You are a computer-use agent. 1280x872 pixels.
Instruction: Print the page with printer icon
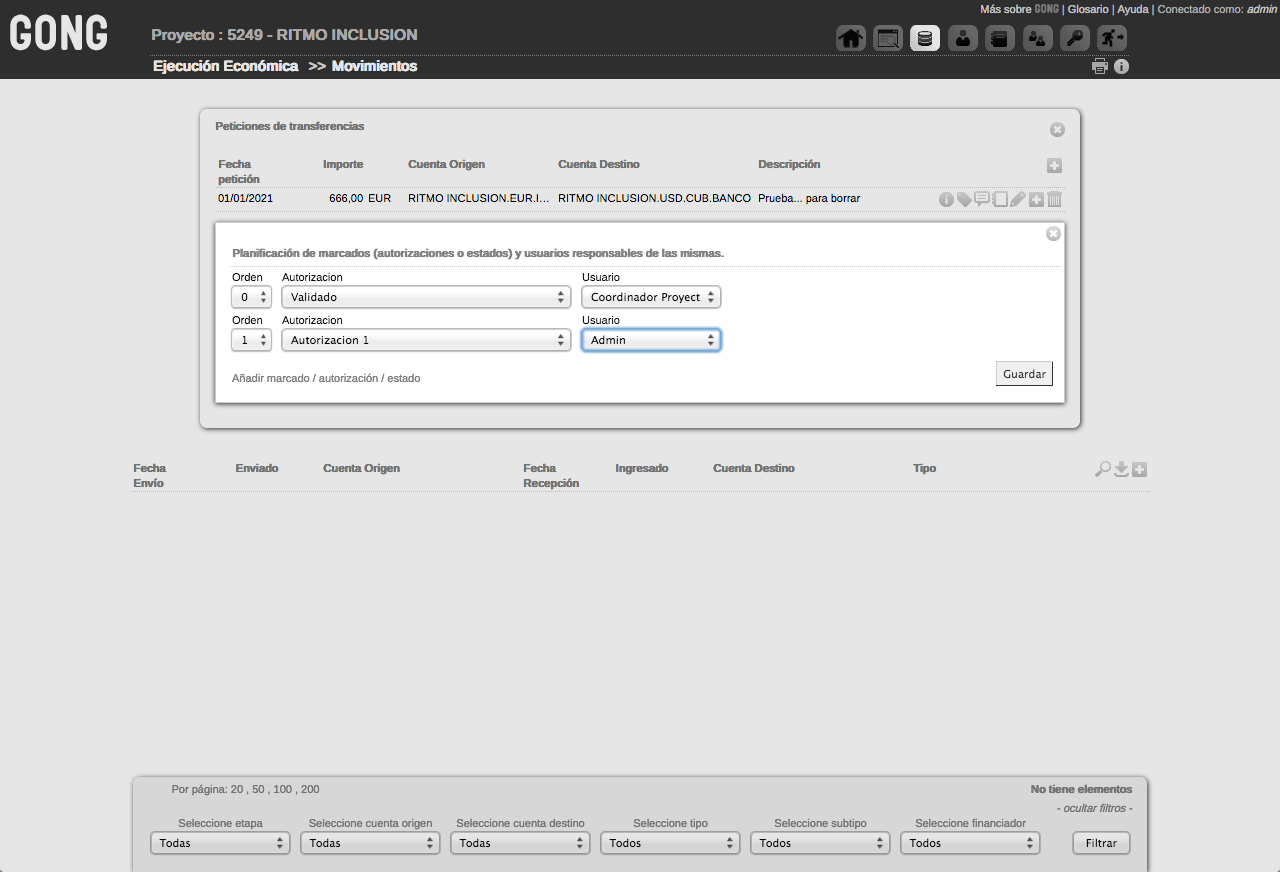1100,67
